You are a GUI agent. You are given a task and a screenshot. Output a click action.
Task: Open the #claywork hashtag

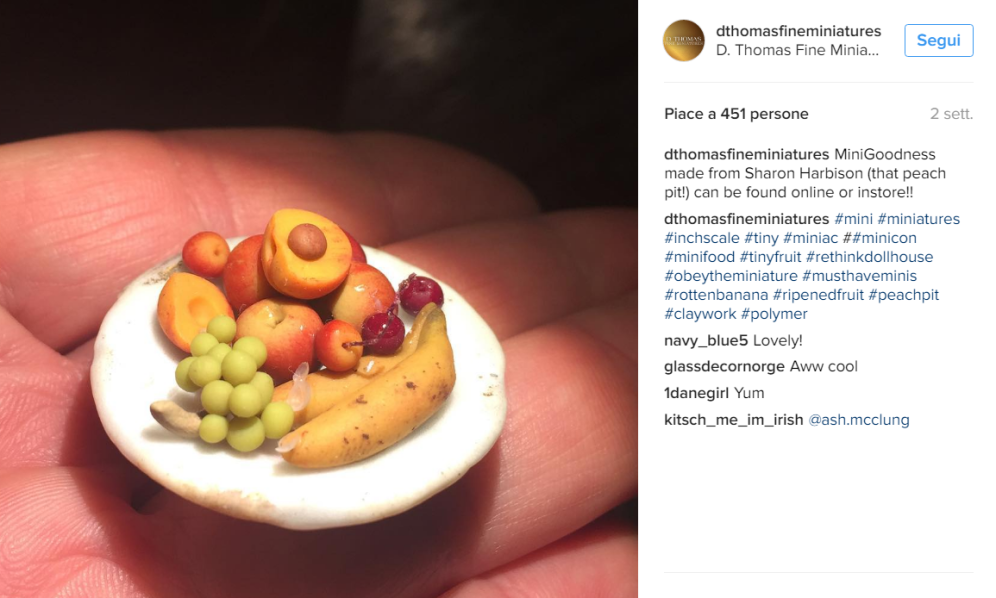pyautogui.click(x=700, y=314)
